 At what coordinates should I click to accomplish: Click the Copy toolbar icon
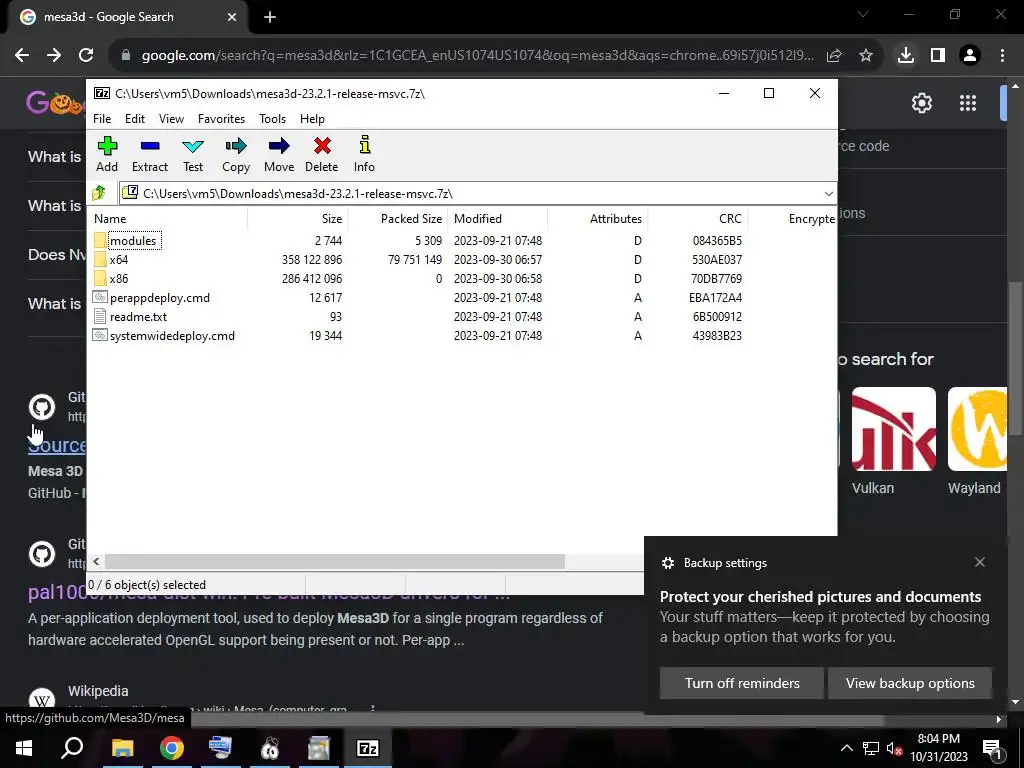[236, 154]
